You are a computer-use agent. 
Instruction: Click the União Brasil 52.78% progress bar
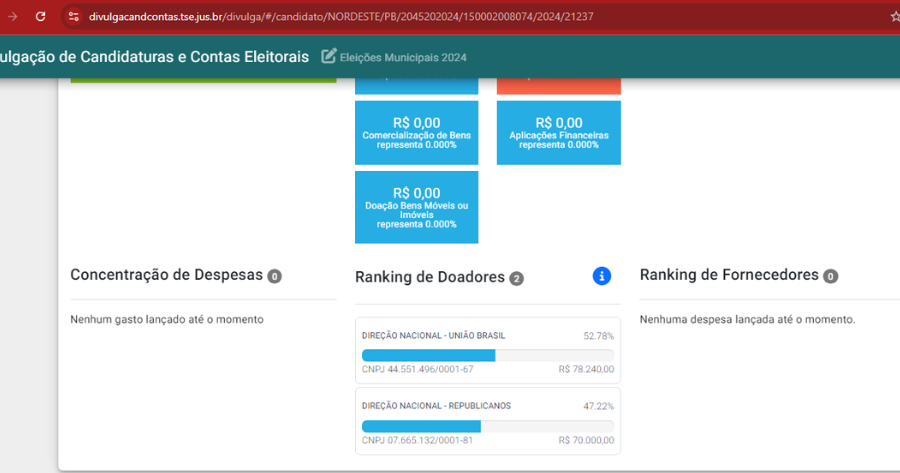click(x=487, y=355)
